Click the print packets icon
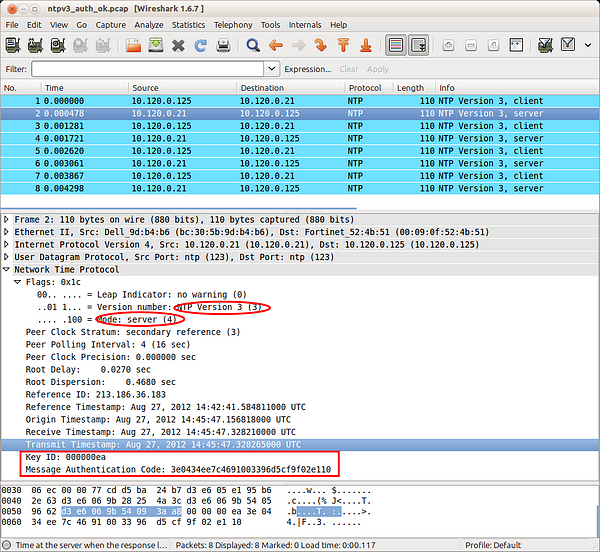This screenshot has height=552, width=600. [x=223, y=45]
